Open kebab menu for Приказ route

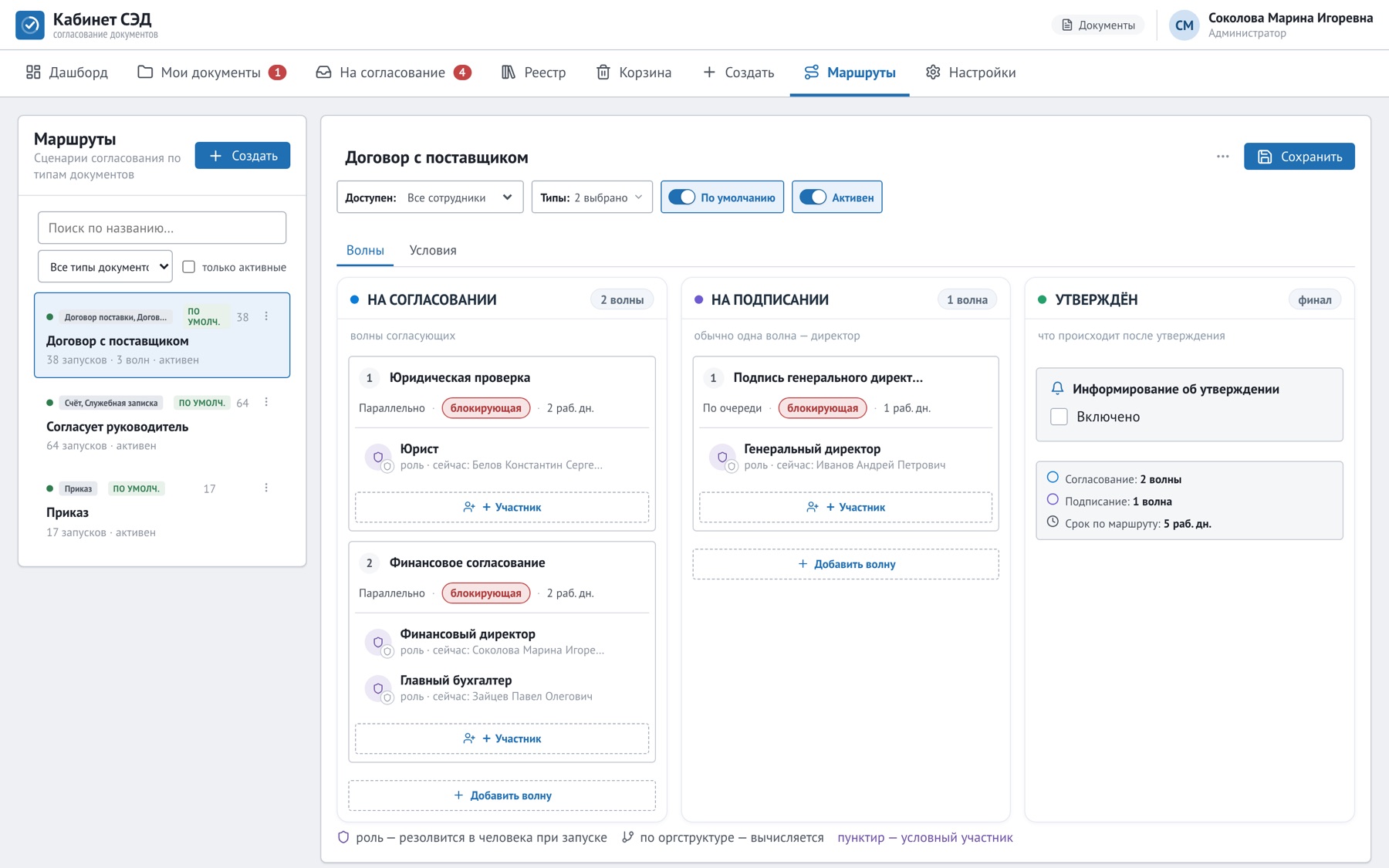coord(266,488)
